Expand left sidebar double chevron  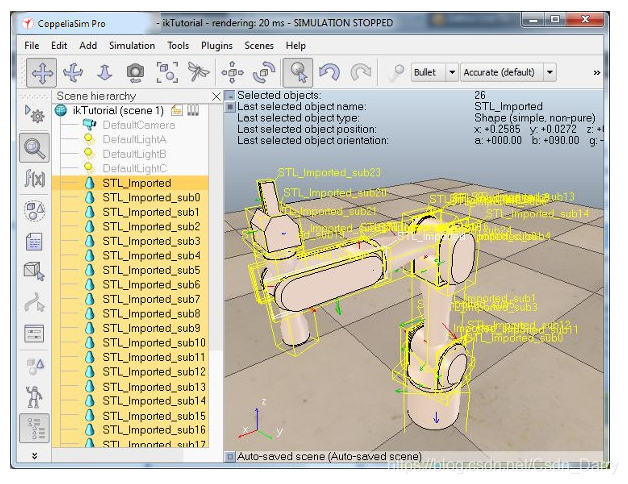34,456
